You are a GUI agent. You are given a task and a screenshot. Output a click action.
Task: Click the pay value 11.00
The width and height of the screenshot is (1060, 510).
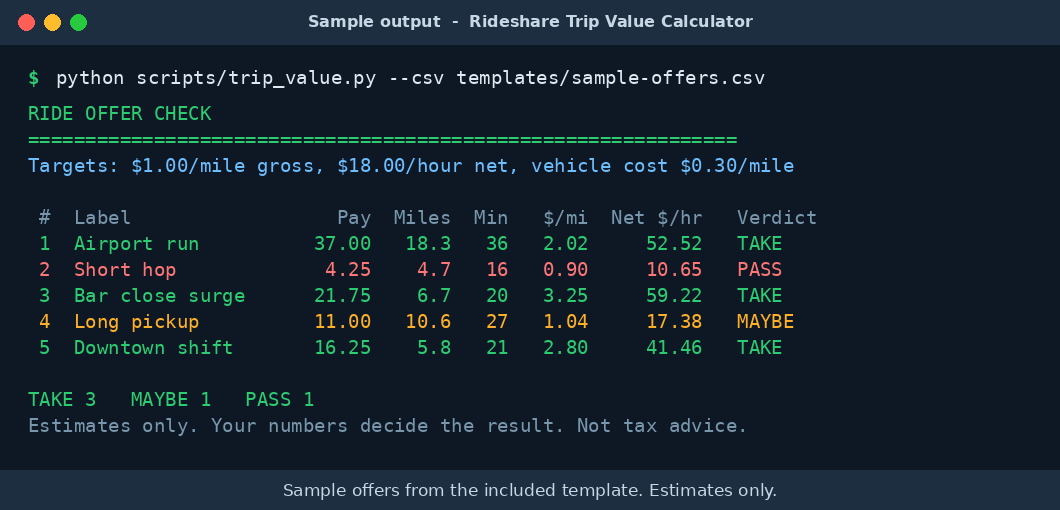[x=343, y=322]
